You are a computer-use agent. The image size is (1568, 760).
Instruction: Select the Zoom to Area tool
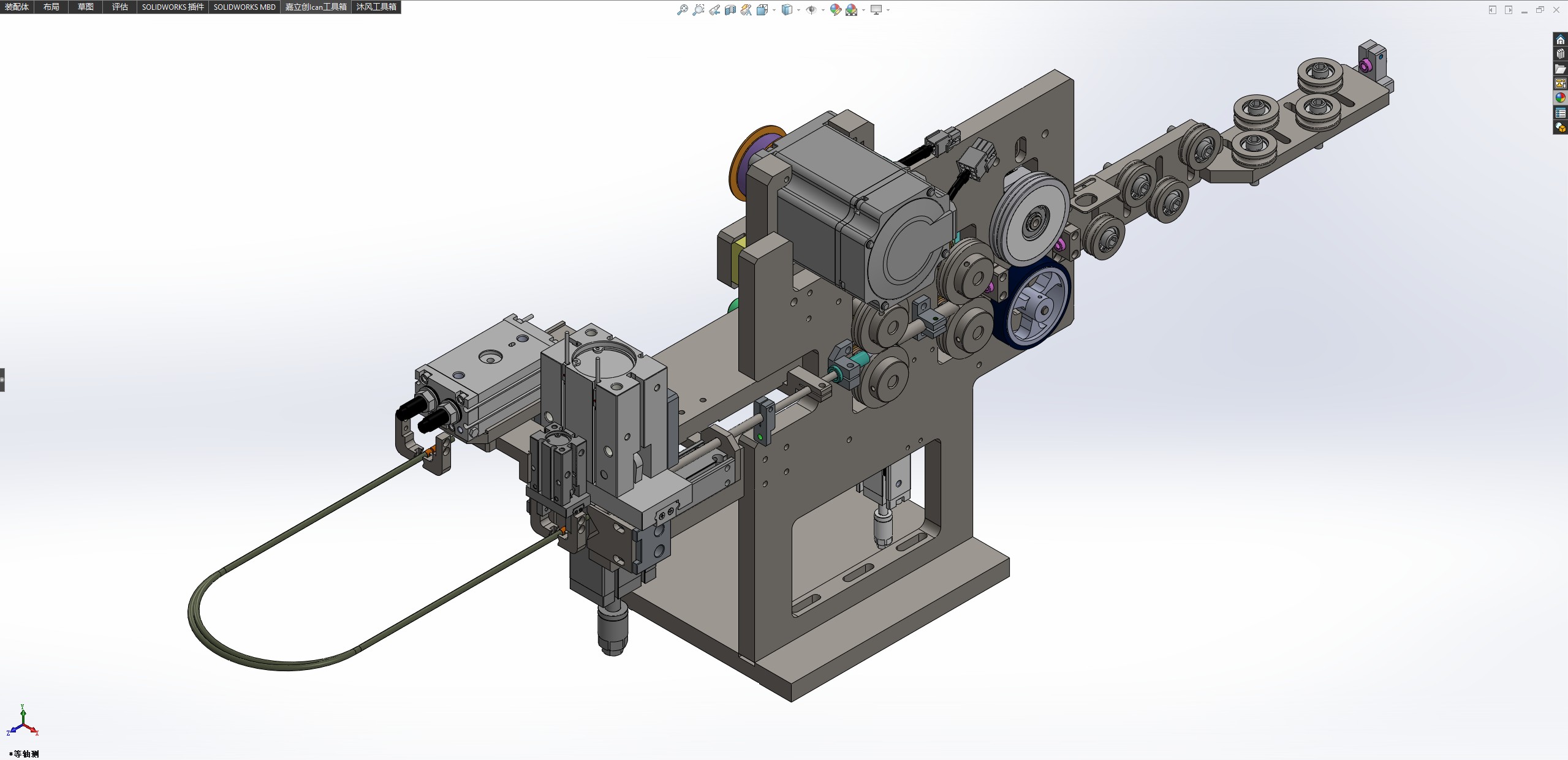698,10
